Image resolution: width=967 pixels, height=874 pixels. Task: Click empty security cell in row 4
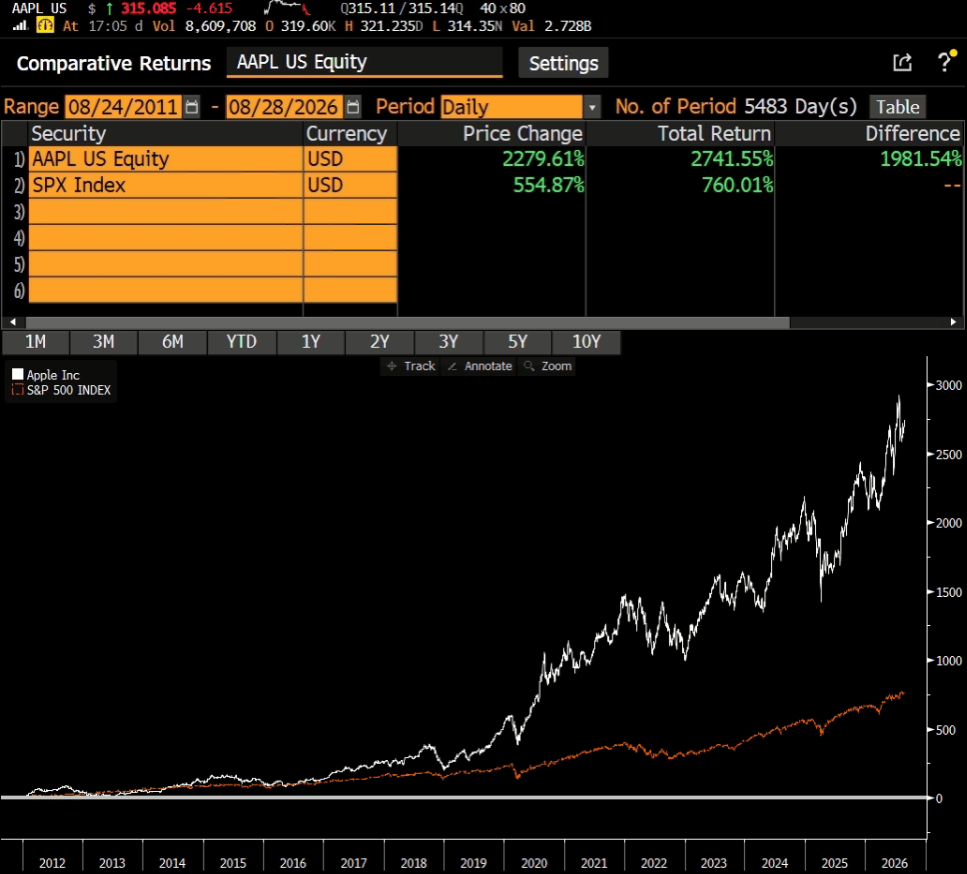pyautogui.click(x=165, y=237)
